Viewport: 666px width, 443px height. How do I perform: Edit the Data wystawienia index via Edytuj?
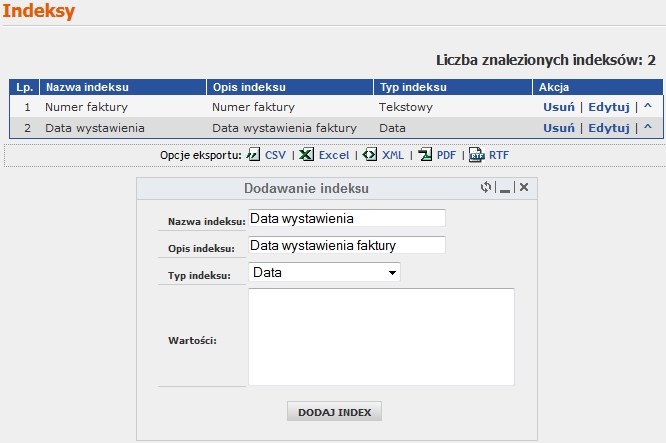click(608, 128)
